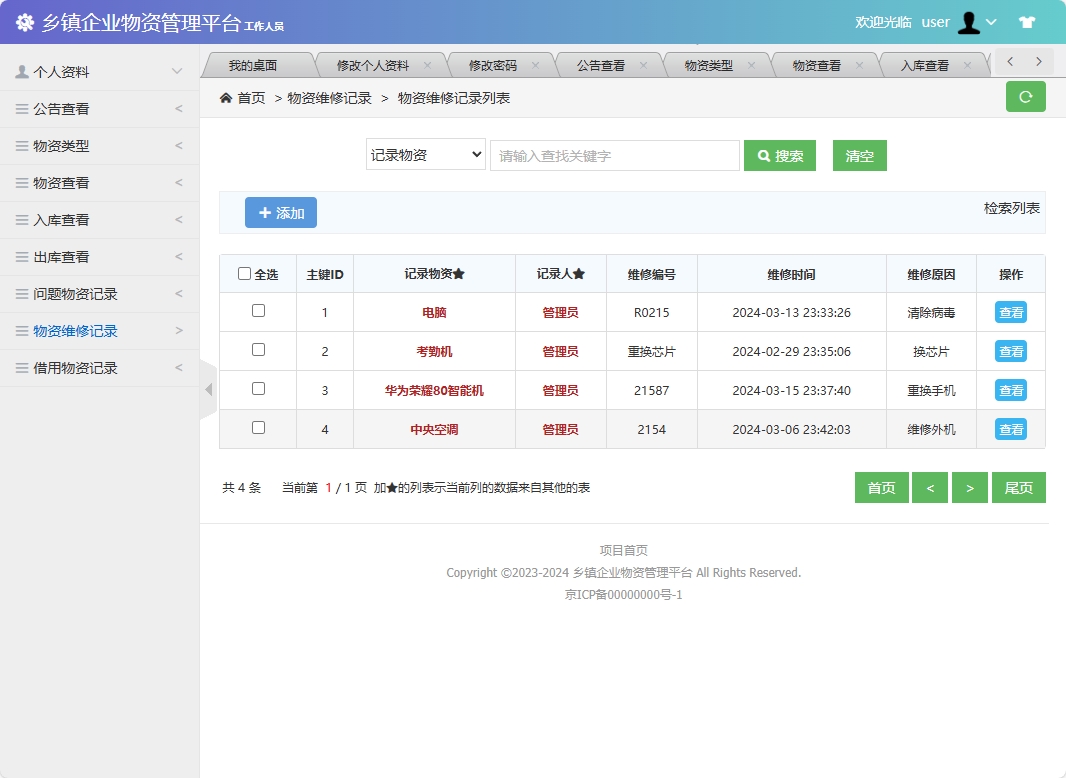Type in the 请输入查找关键字 search box

(x=614, y=155)
